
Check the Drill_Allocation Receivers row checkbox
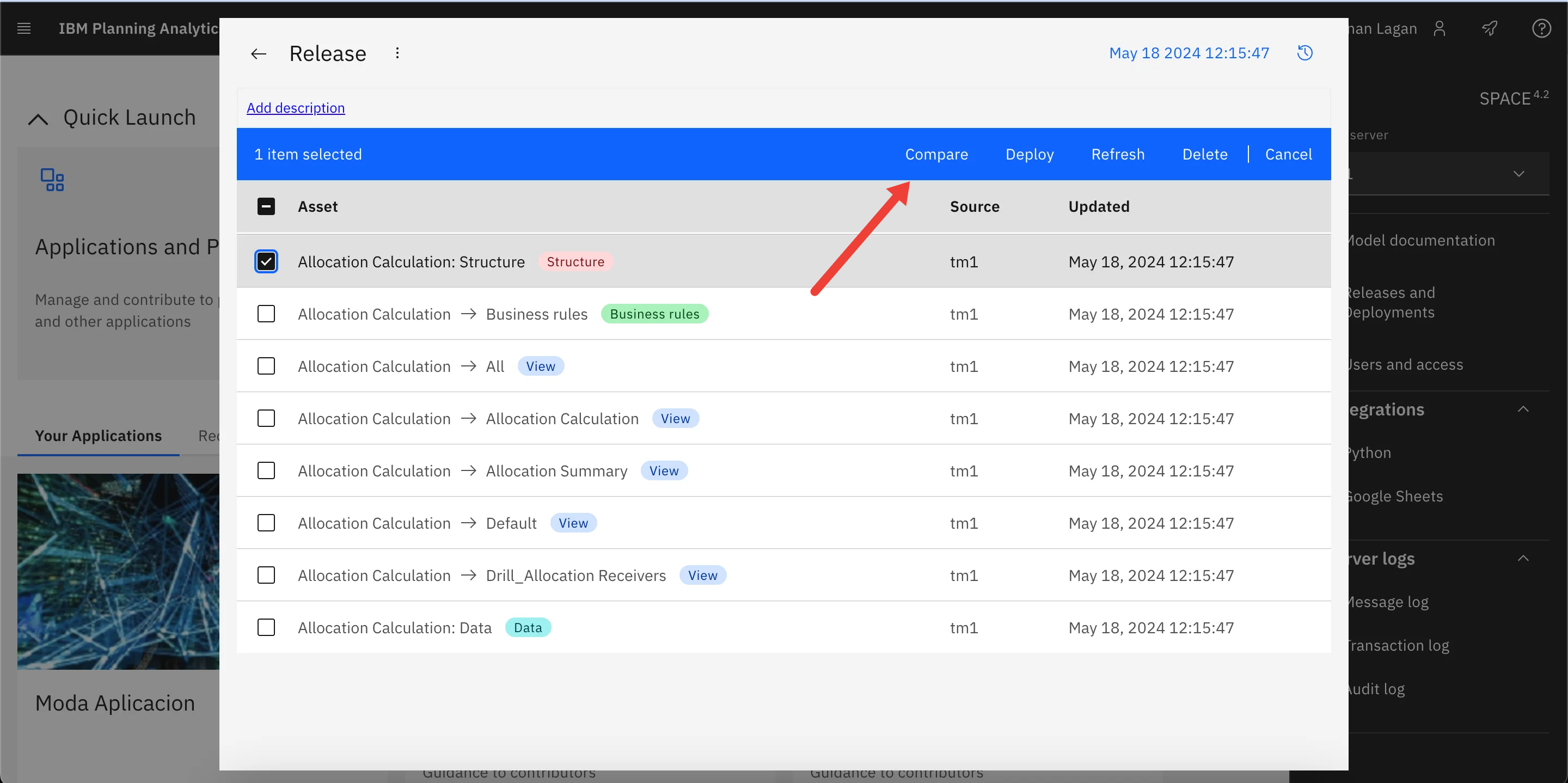266,576
